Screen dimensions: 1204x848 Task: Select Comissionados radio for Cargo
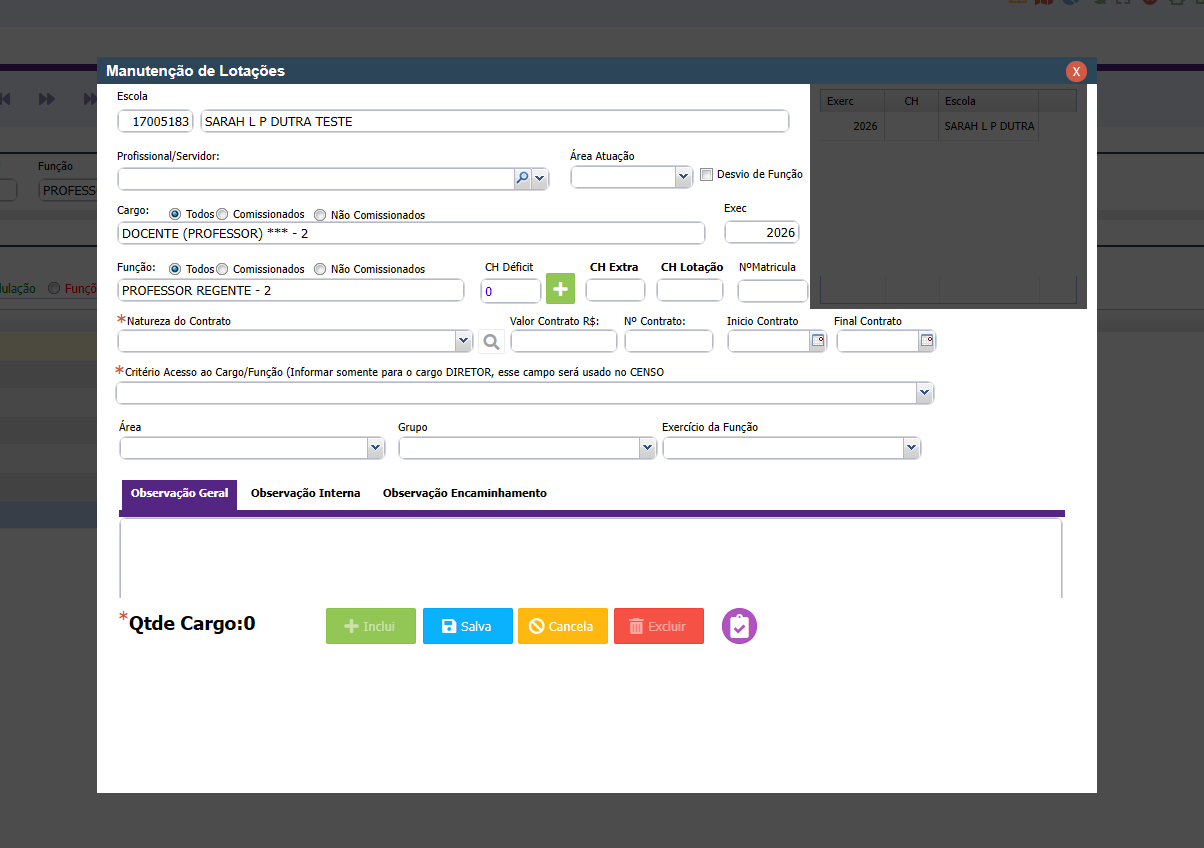(x=222, y=214)
